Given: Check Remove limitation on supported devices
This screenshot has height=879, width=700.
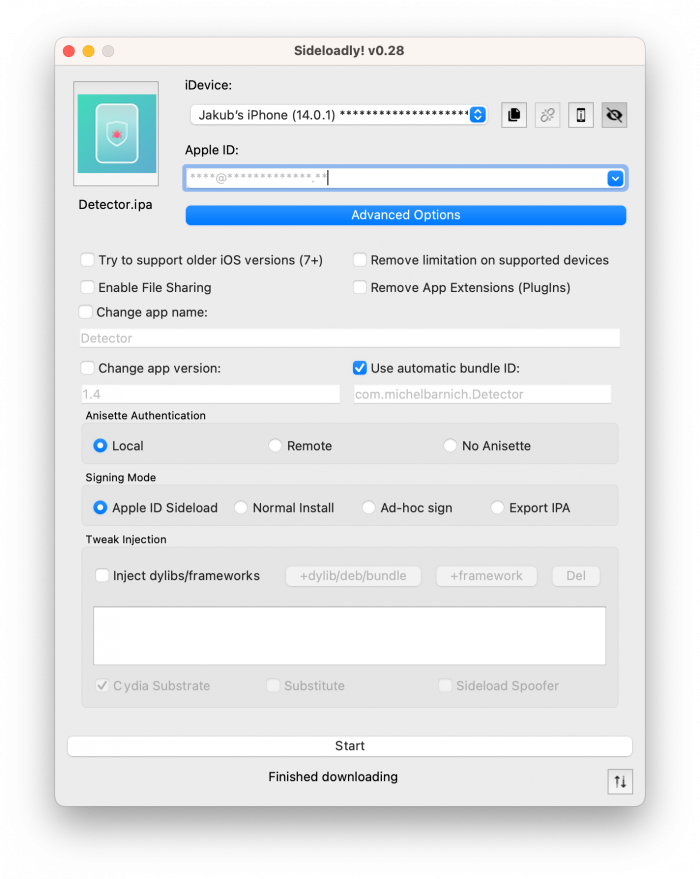Looking at the screenshot, I should tap(360, 260).
